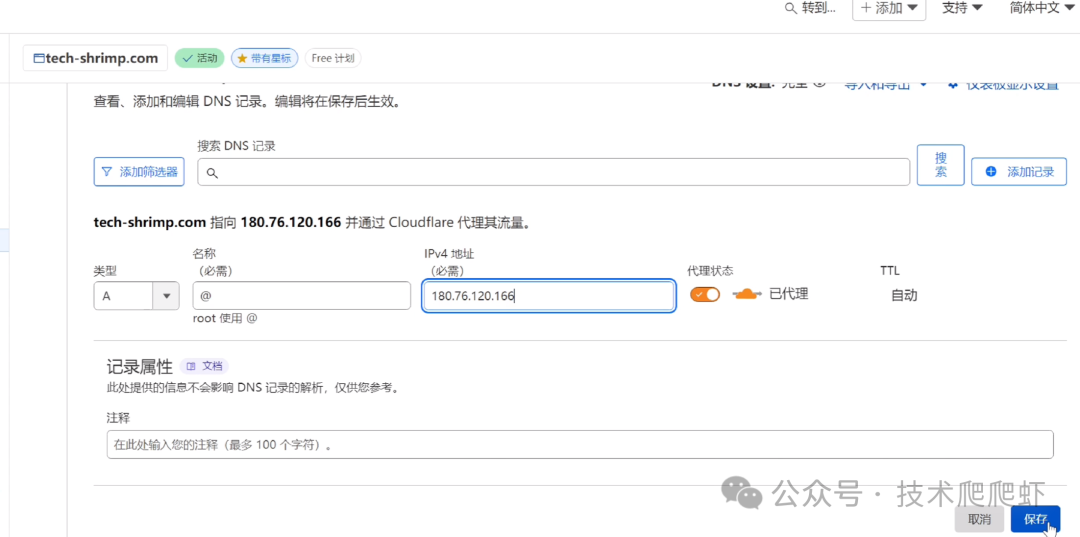Open the 添加 dropdown in top bar

coord(889,8)
